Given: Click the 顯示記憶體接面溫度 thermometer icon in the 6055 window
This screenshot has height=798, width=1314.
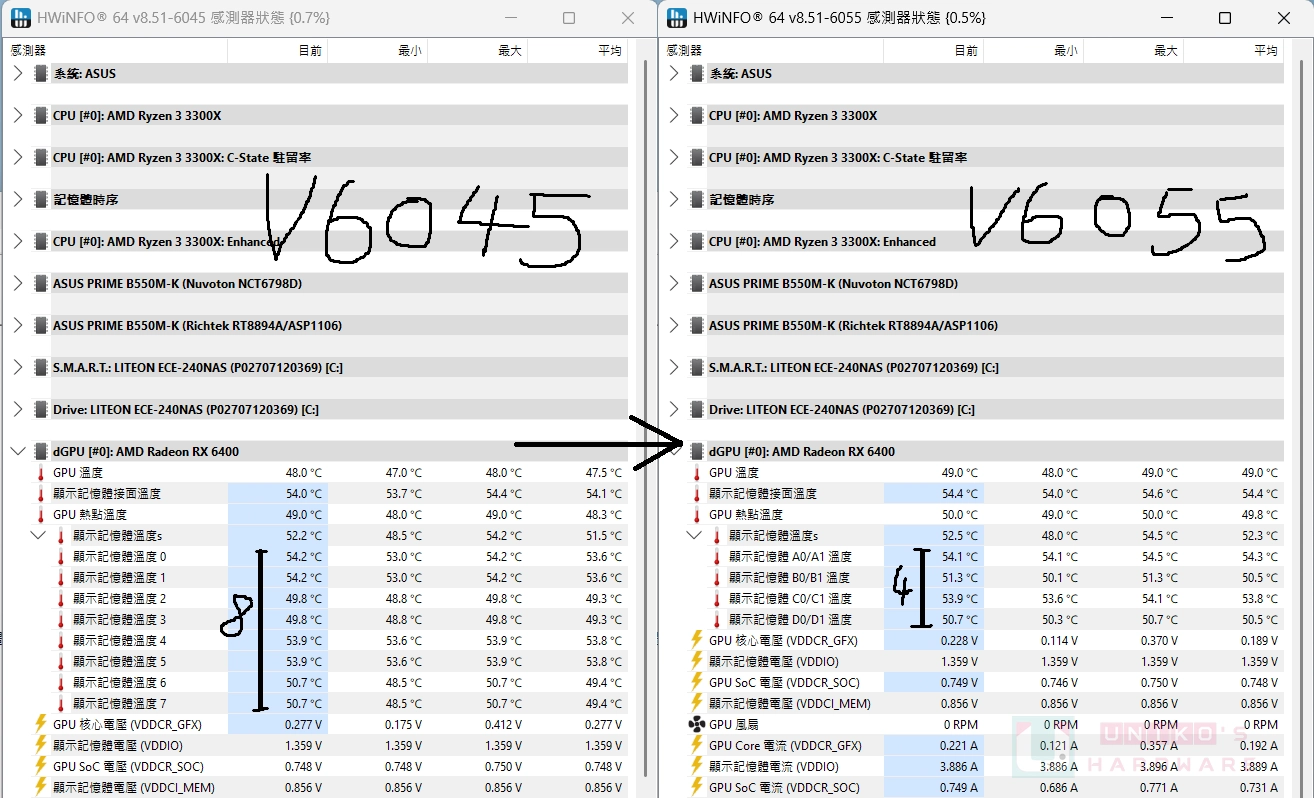Looking at the screenshot, I should click(x=697, y=493).
